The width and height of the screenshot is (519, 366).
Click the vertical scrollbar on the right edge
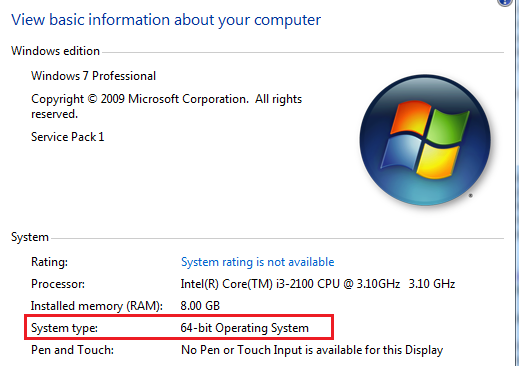pyautogui.click(x=517, y=183)
